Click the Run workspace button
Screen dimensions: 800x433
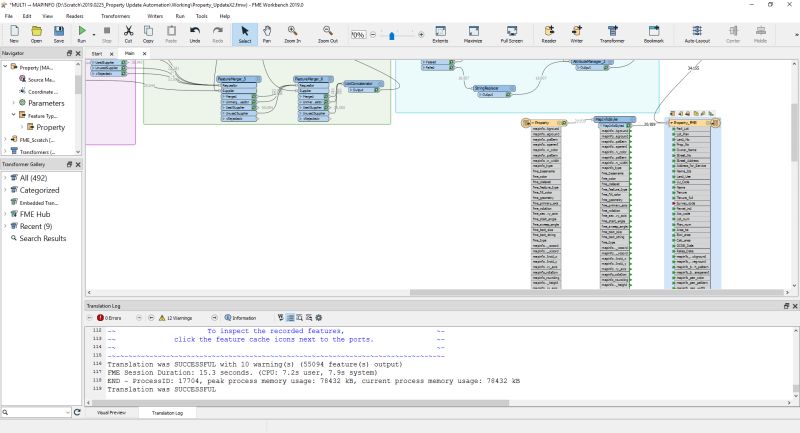tap(82, 33)
